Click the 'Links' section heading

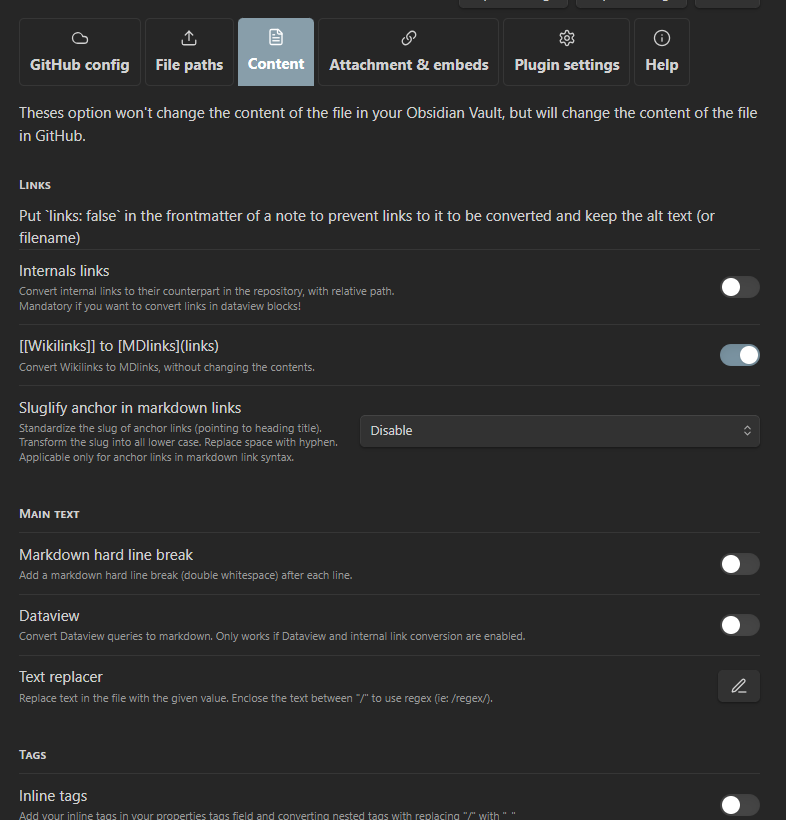coord(35,185)
